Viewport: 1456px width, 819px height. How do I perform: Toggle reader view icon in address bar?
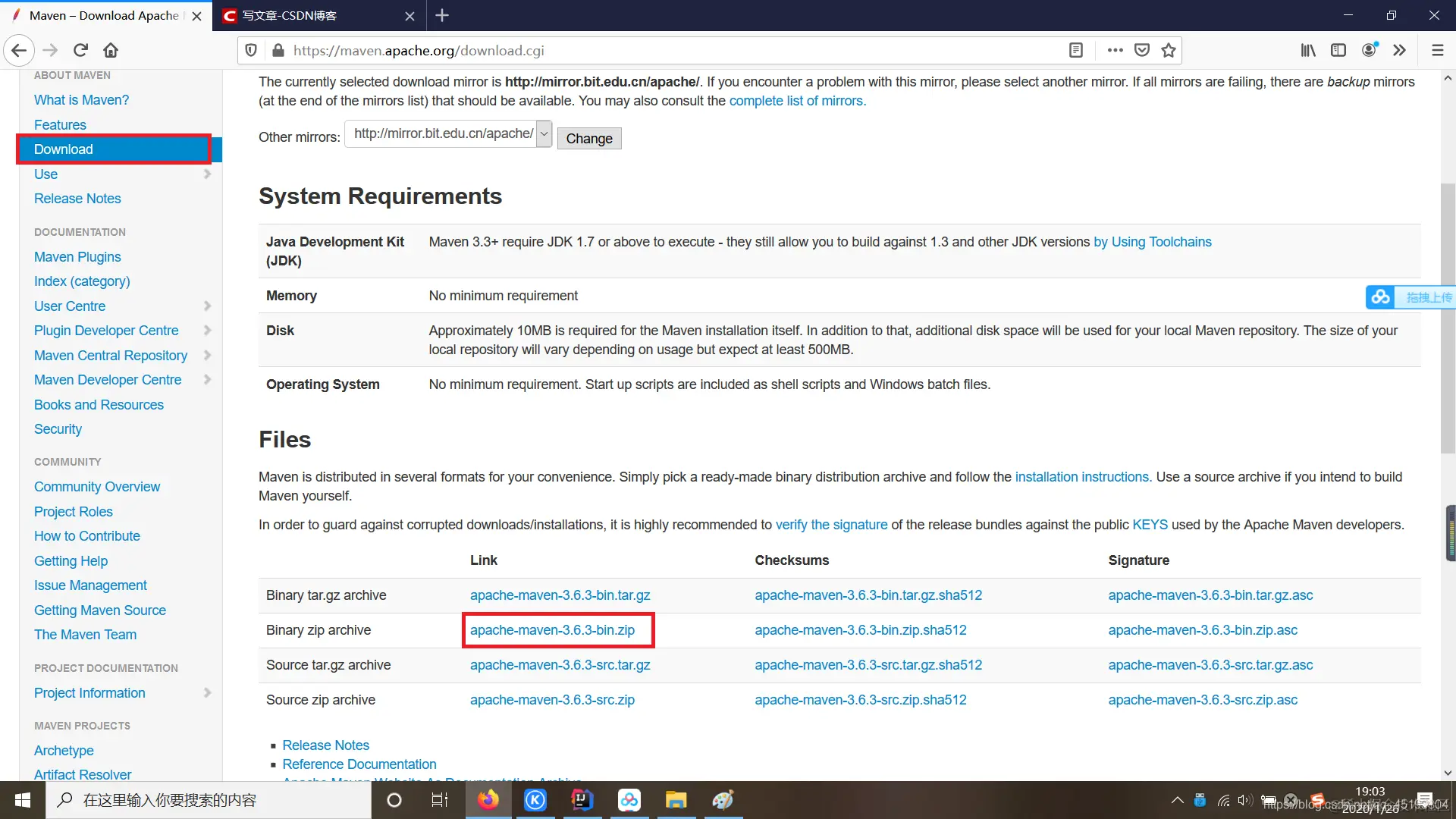1075,50
